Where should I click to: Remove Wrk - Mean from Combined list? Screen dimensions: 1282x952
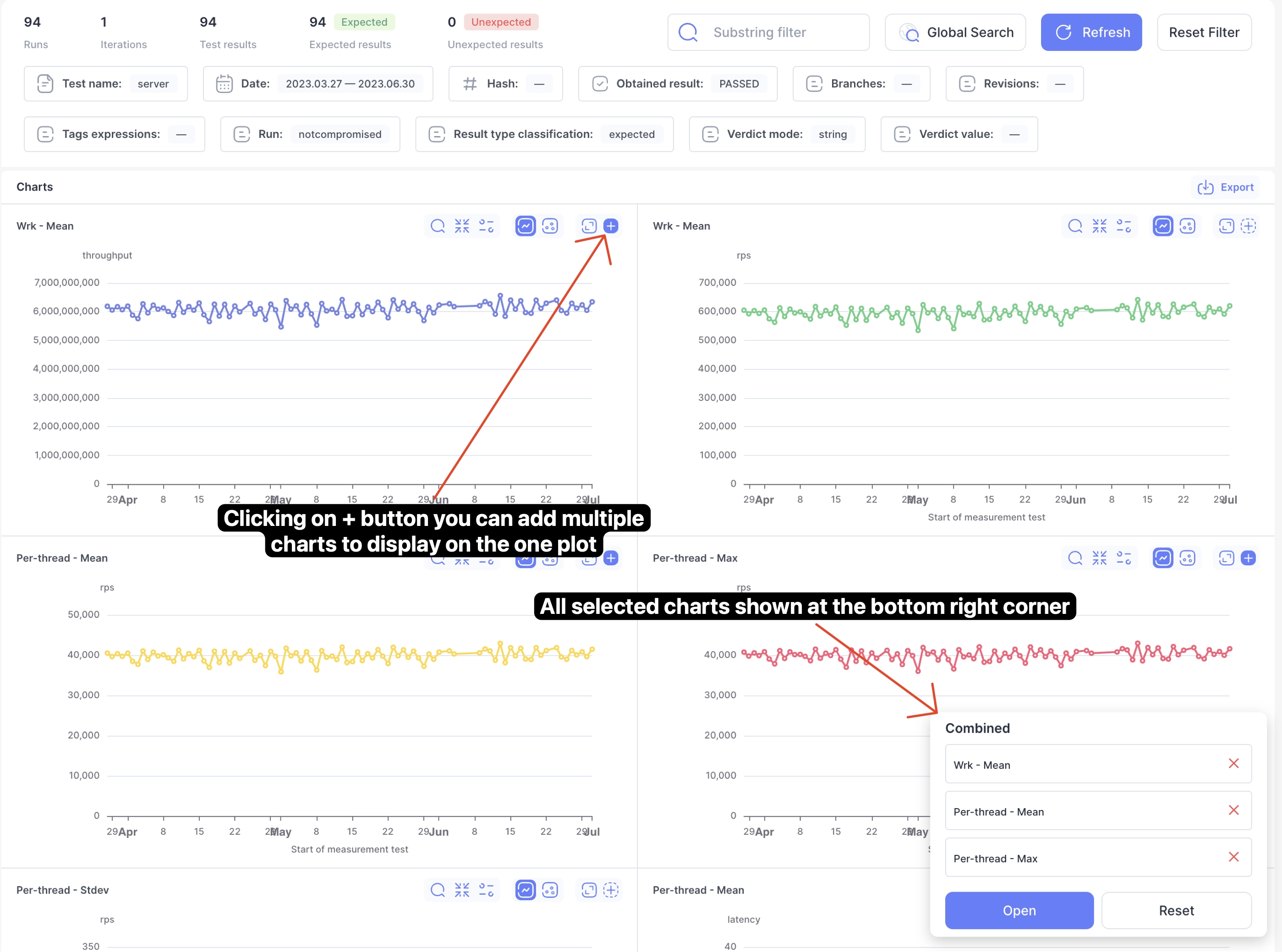tap(1233, 764)
